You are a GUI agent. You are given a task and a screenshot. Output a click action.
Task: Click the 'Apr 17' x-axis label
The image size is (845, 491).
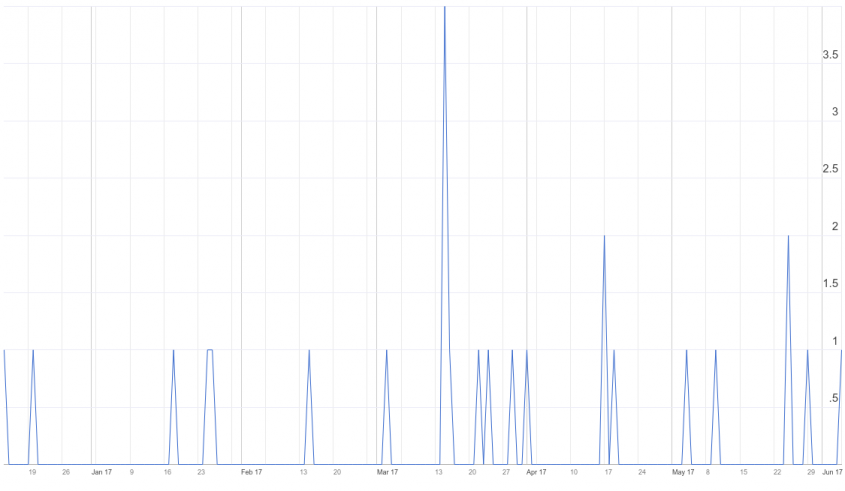point(536,472)
